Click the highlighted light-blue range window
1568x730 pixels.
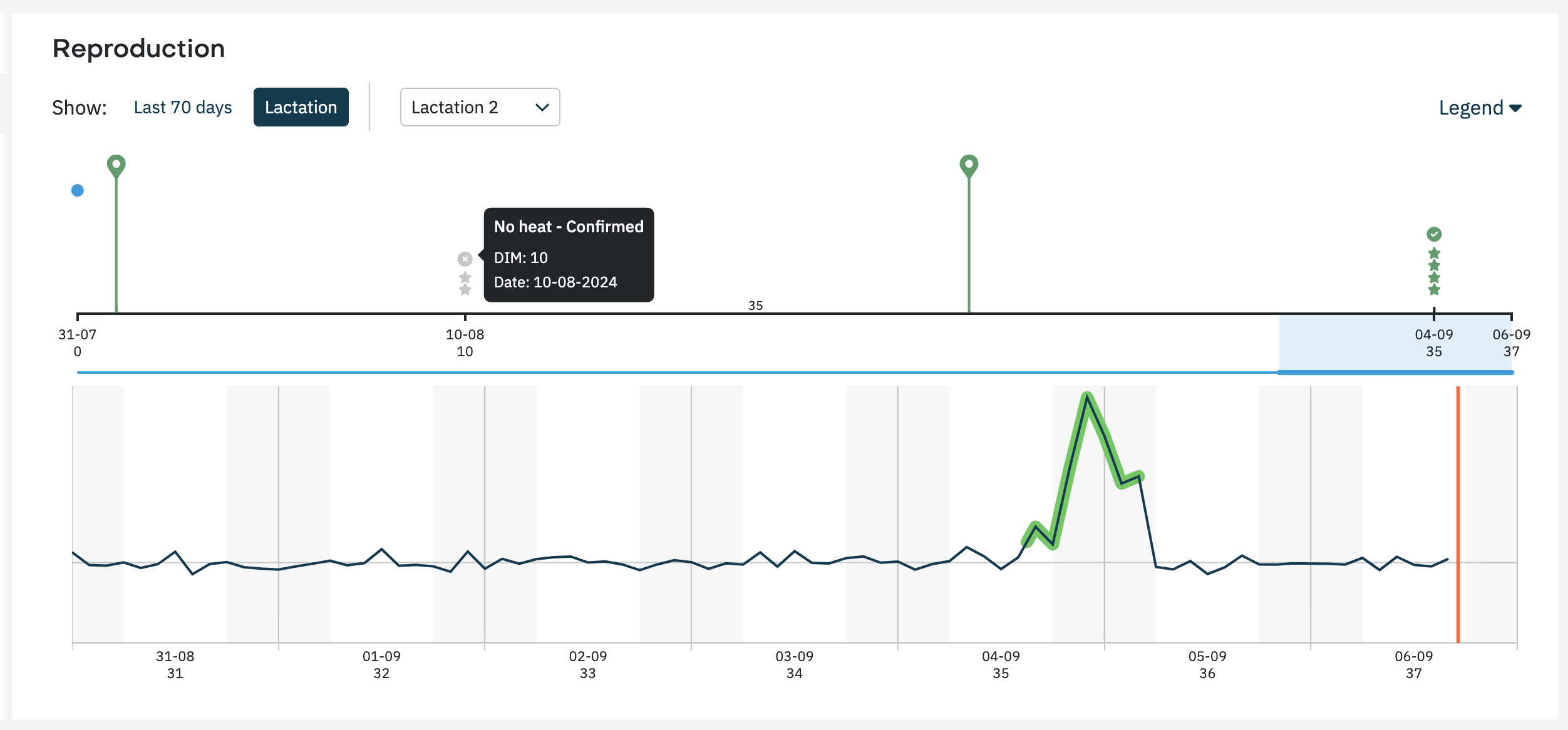click(1395, 342)
